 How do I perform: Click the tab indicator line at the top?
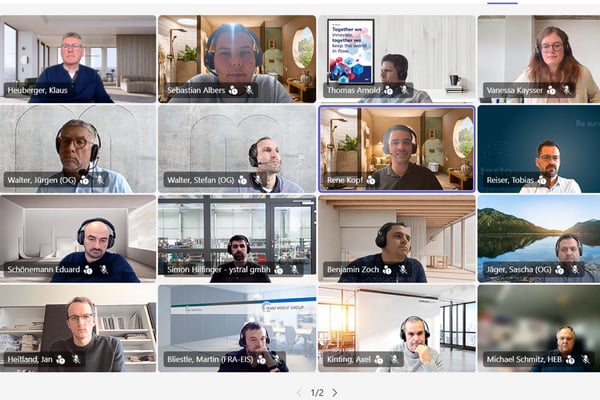[x=502, y=3]
